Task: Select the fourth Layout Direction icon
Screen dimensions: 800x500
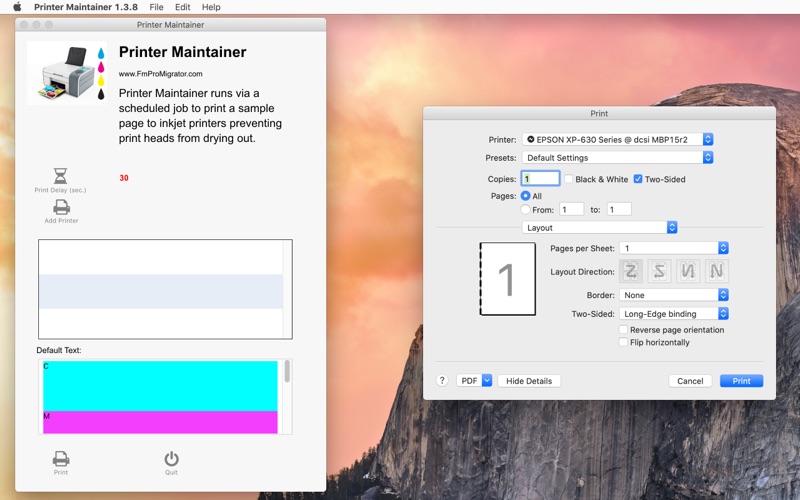Action: point(716,271)
